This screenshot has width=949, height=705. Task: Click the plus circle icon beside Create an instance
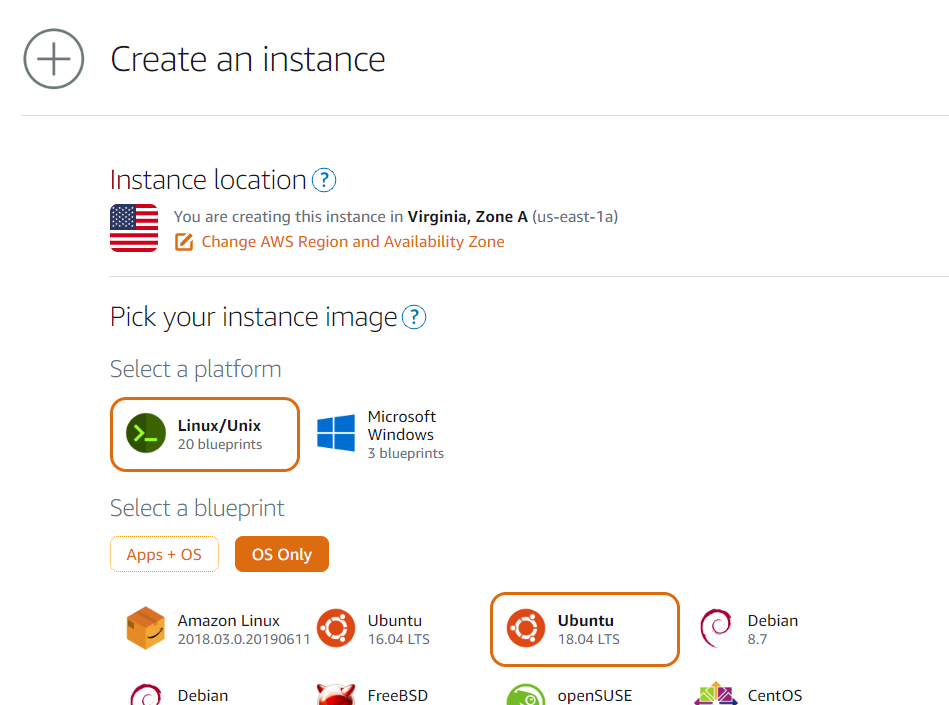click(x=54, y=59)
